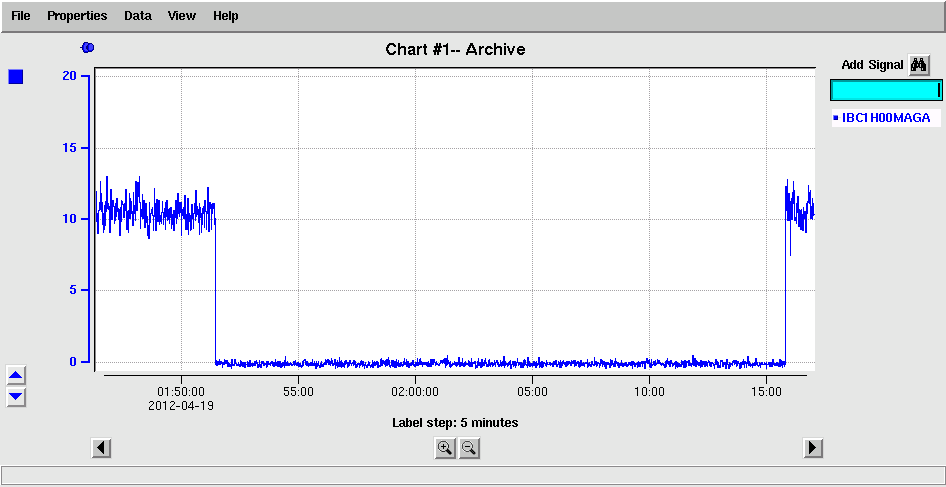Click the 15:00 time axis label
The width and height of the screenshot is (946, 487).
766,392
